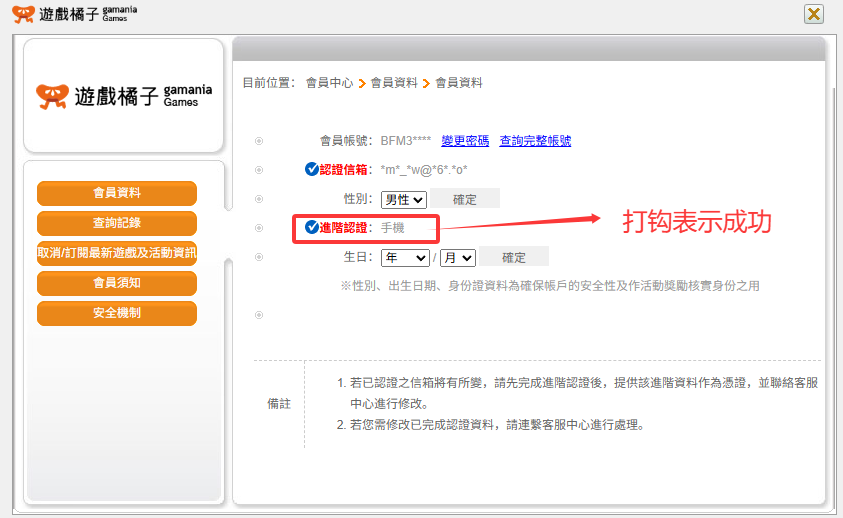The width and height of the screenshot is (843, 518).
Task: Expand the 月 birth month dropdown
Action: [x=458, y=257]
